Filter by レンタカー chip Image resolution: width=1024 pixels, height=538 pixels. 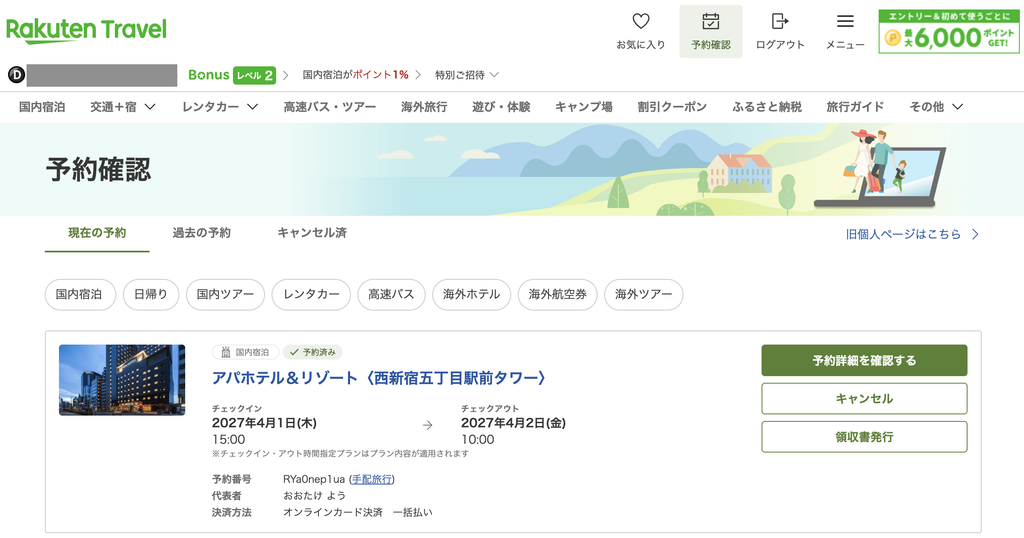click(311, 294)
